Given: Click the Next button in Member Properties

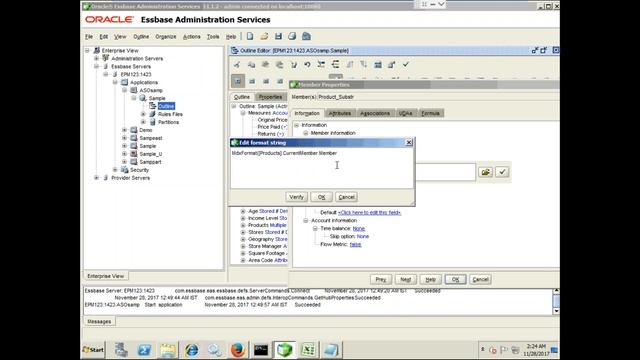Looking at the screenshot, I should tap(406, 280).
